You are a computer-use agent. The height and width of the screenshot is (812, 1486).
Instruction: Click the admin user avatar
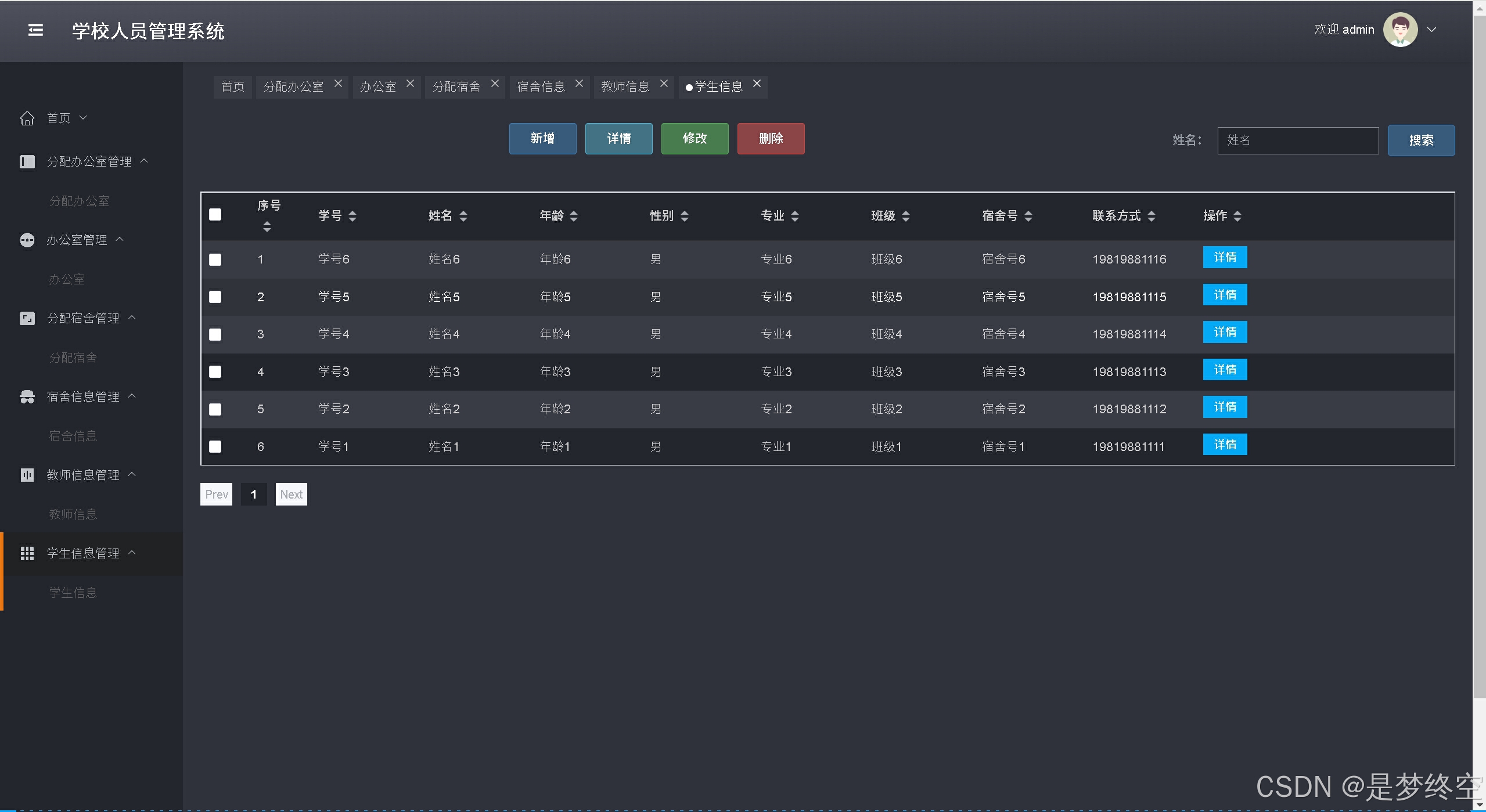(1400, 30)
